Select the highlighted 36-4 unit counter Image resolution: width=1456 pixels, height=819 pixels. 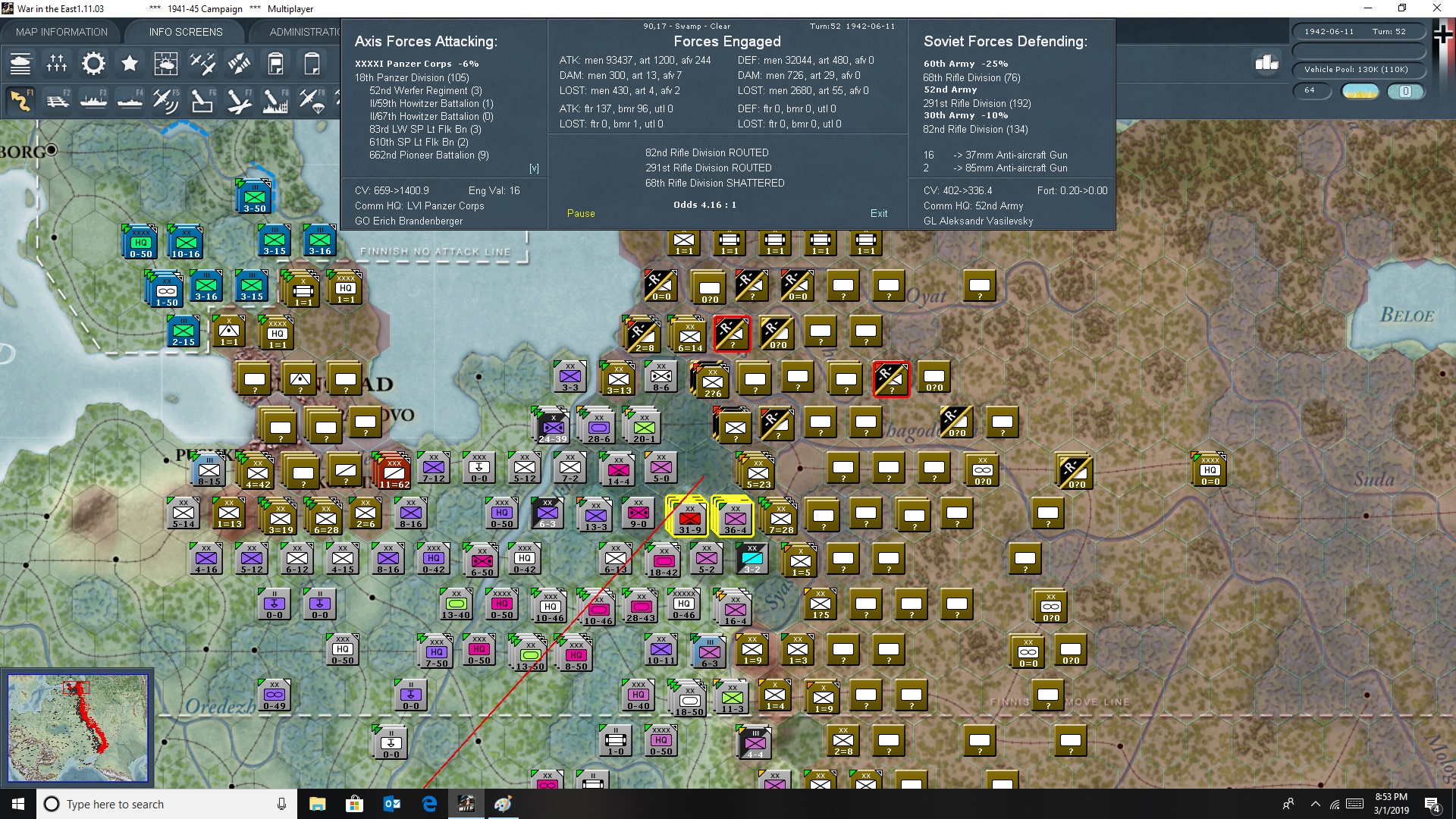click(x=735, y=517)
